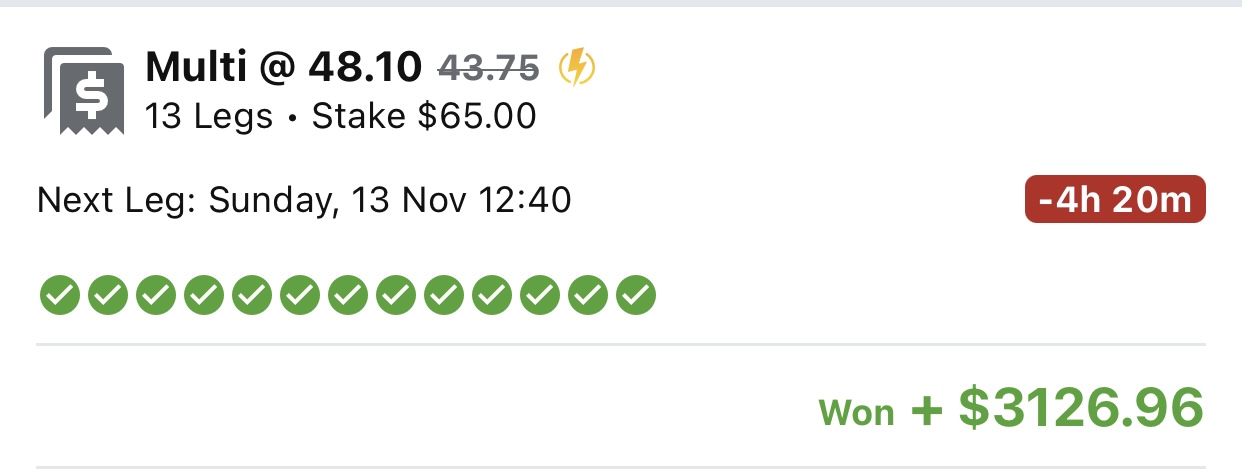This screenshot has width=1242, height=474.
Task: Tap the yellow lightning boost icon
Action: [577, 67]
